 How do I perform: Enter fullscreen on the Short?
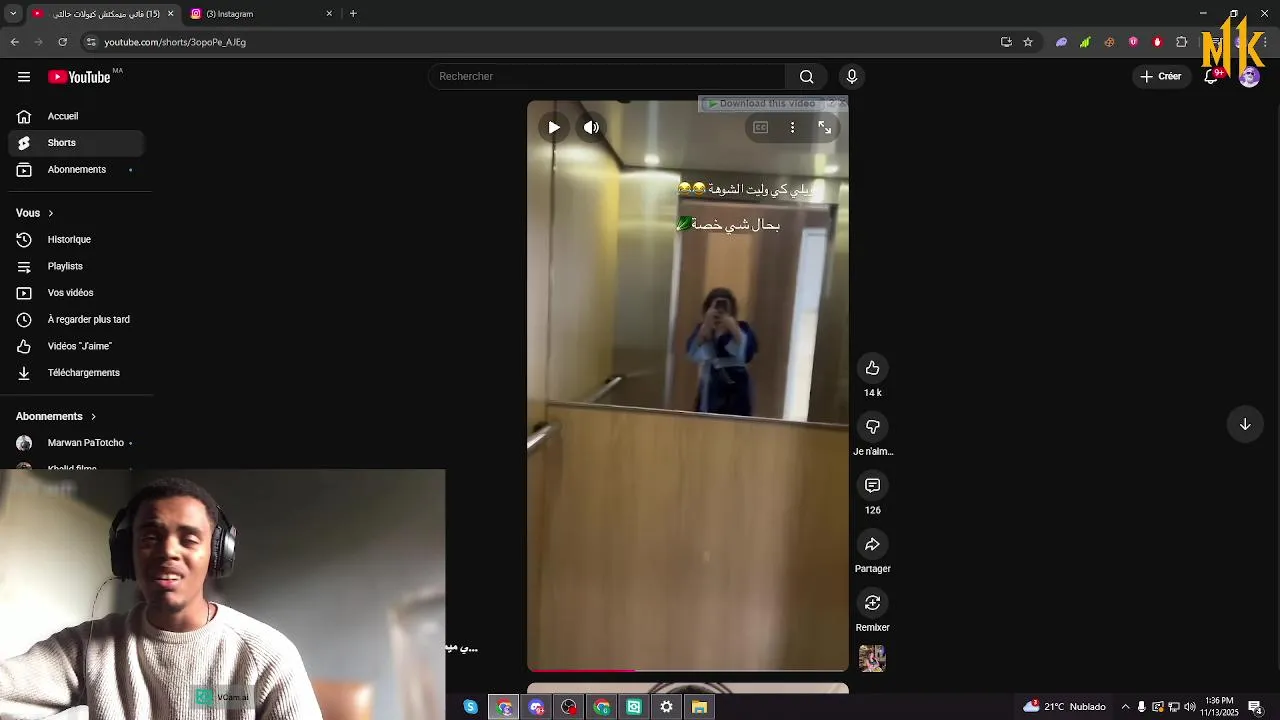coord(825,127)
